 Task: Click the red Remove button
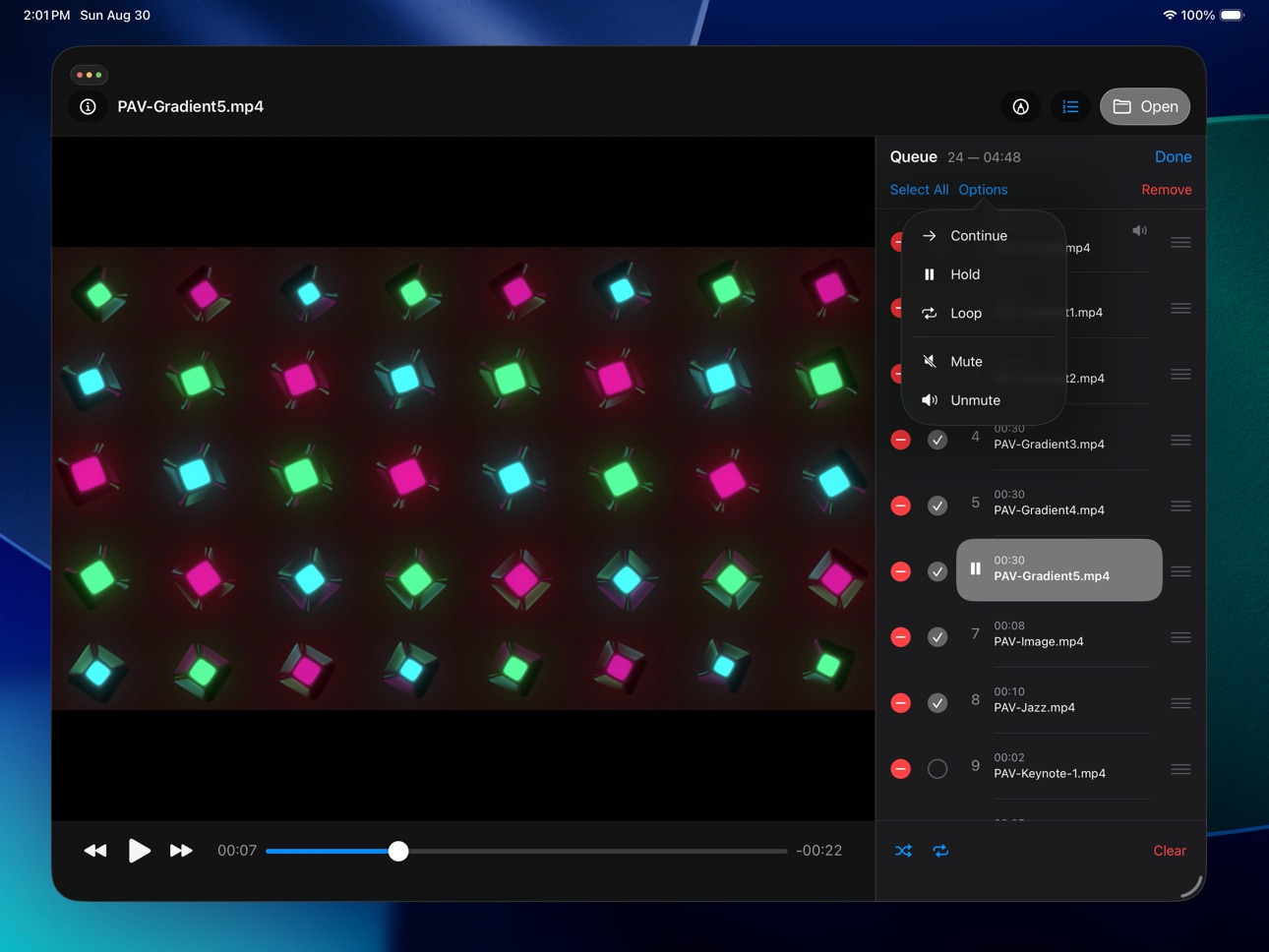(1166, 190)
